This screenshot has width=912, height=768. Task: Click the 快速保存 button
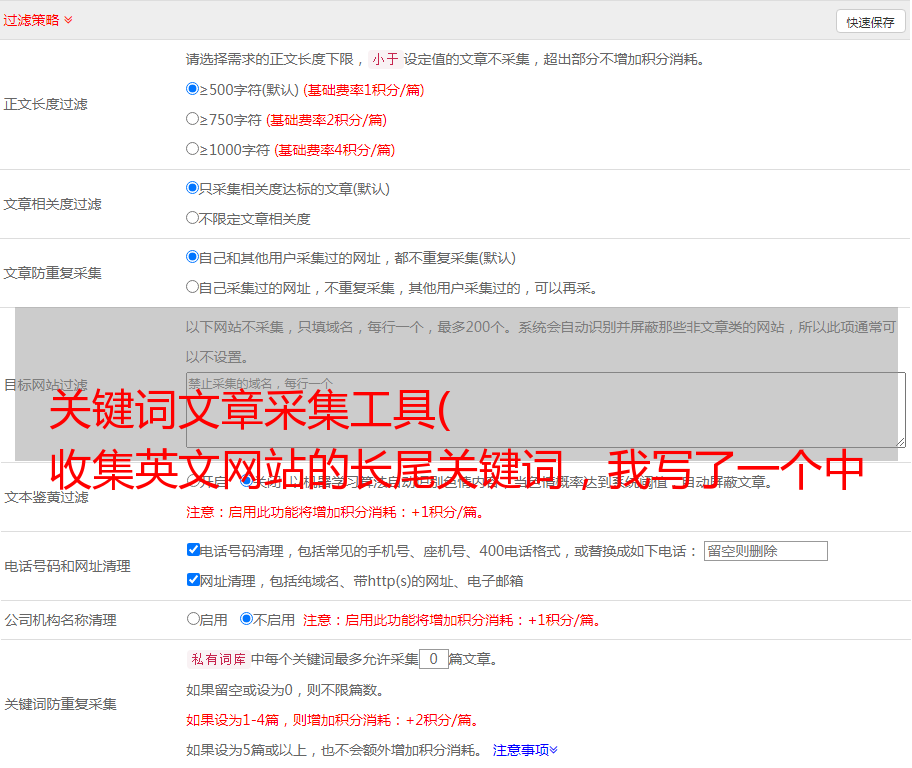(x=870, y=22)
